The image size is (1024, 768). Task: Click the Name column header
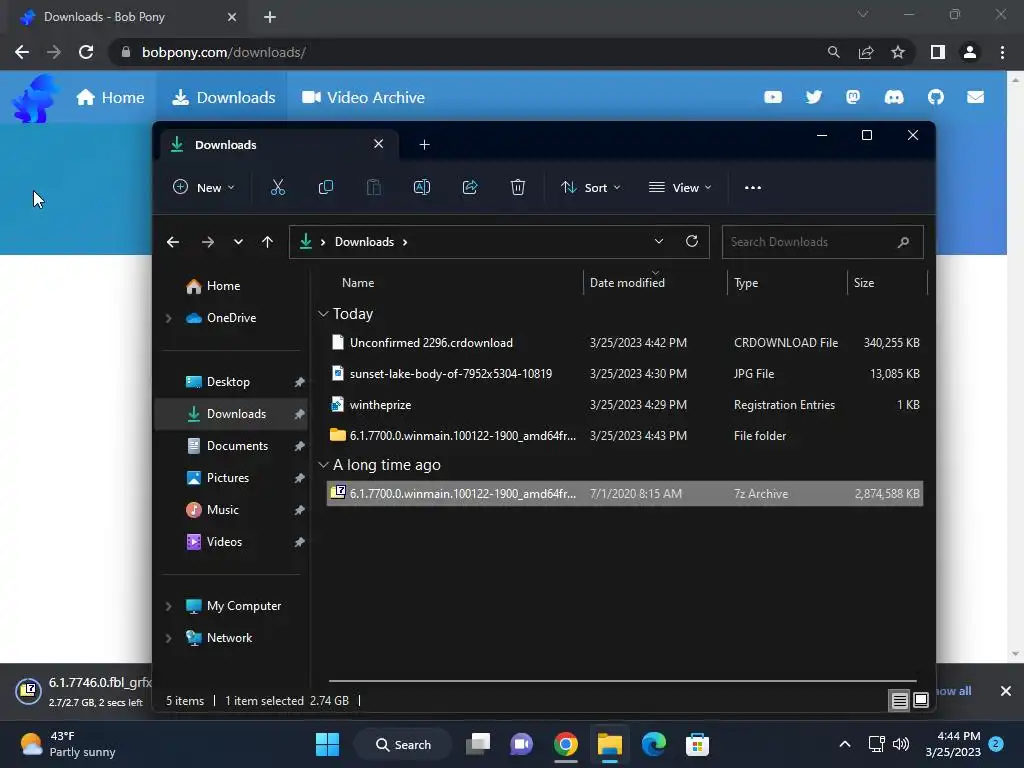coord(358,283)
